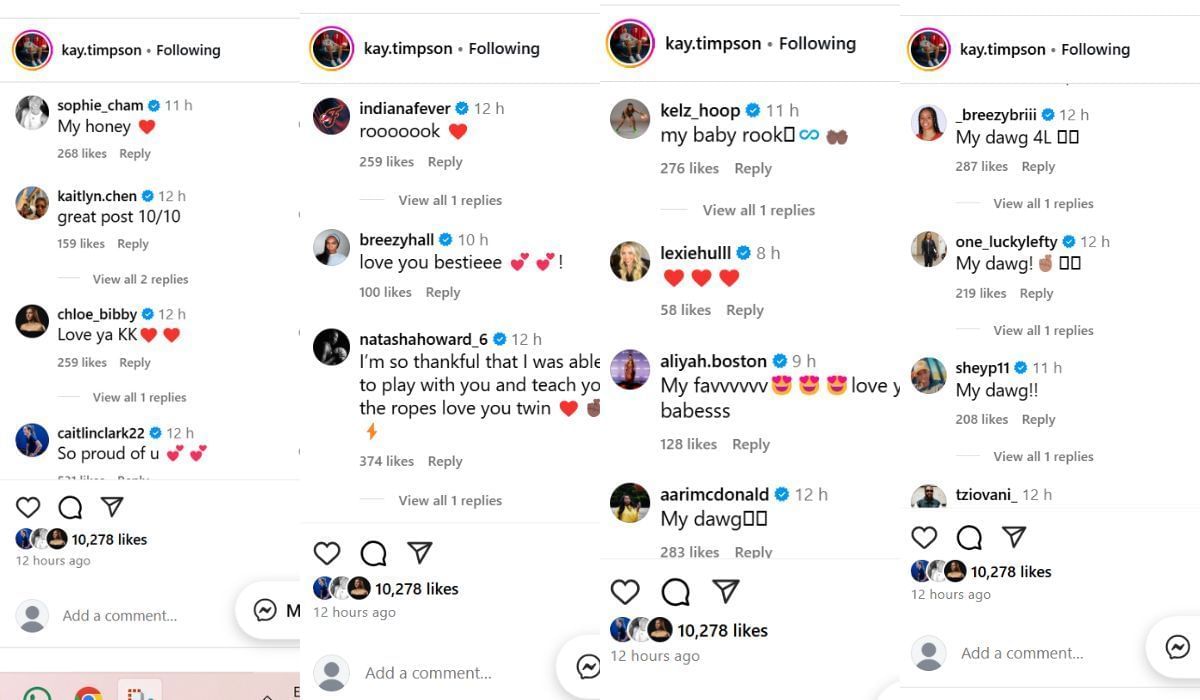
Task: Click natashahoward_6's profile avatar
Action: [x=331, y=347]
